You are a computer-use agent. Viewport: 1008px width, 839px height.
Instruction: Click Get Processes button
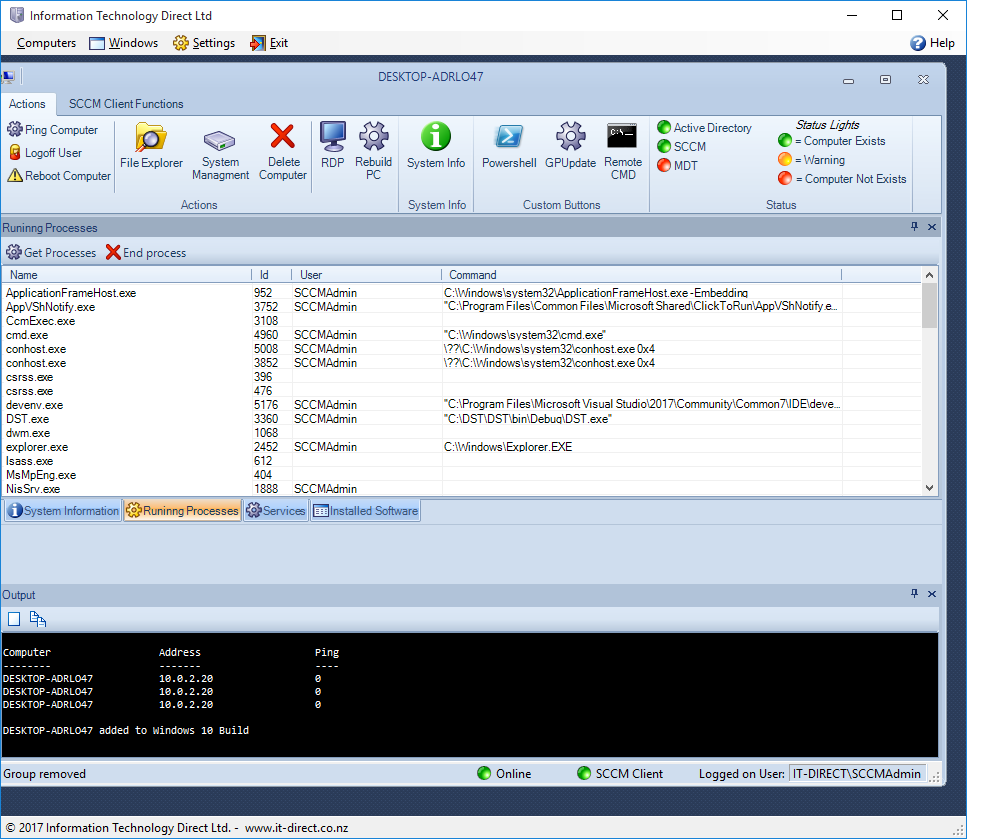coord(52,253)
